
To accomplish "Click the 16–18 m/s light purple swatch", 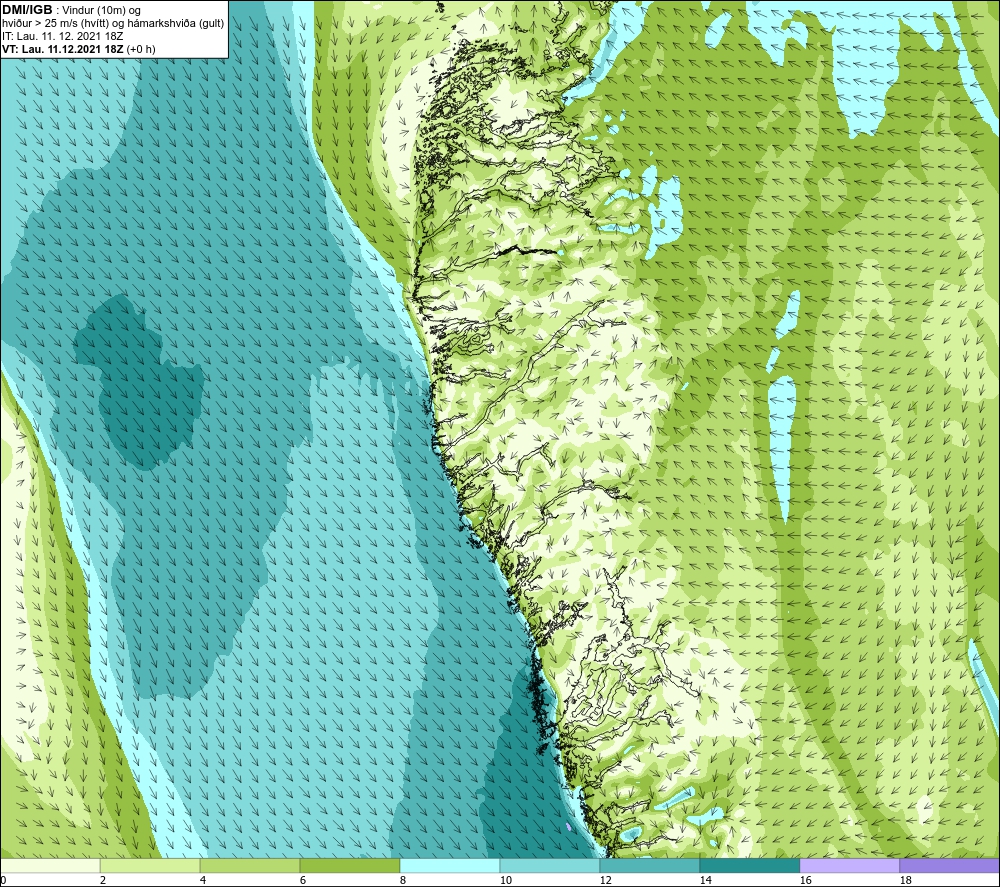I will (x=849, y=865).
